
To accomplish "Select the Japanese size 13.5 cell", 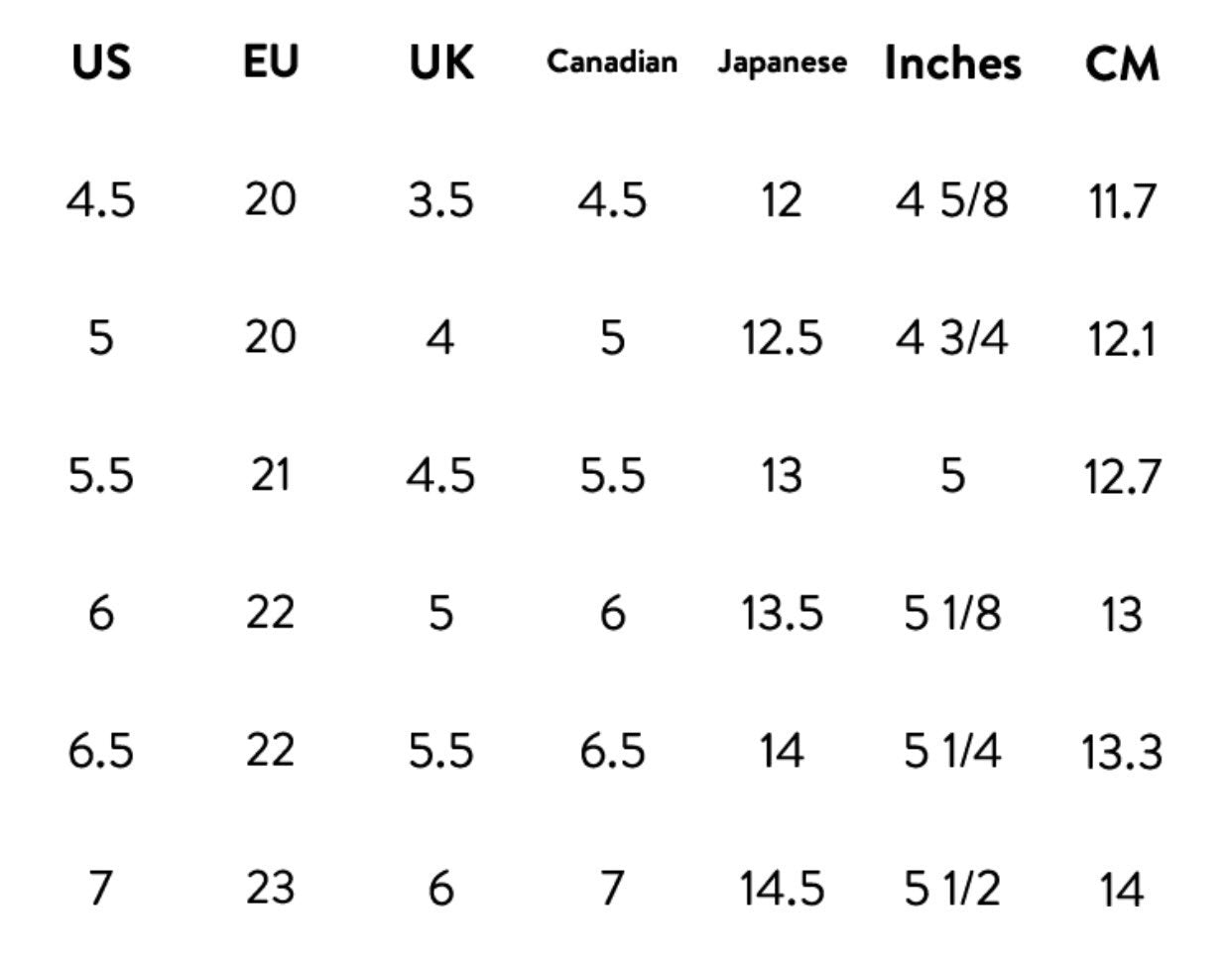I will [782, 613].
